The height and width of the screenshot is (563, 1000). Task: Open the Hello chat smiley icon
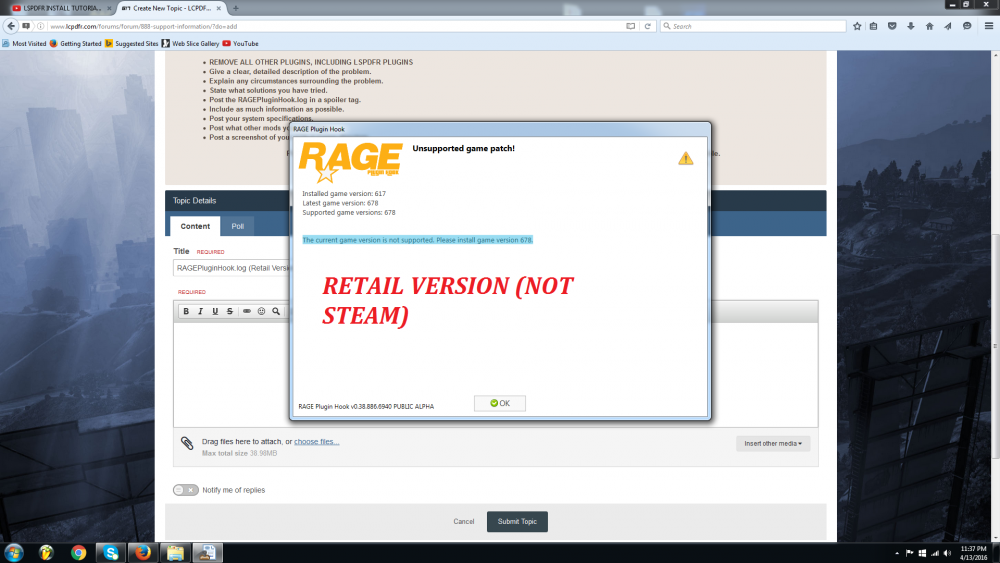point(967,26)
